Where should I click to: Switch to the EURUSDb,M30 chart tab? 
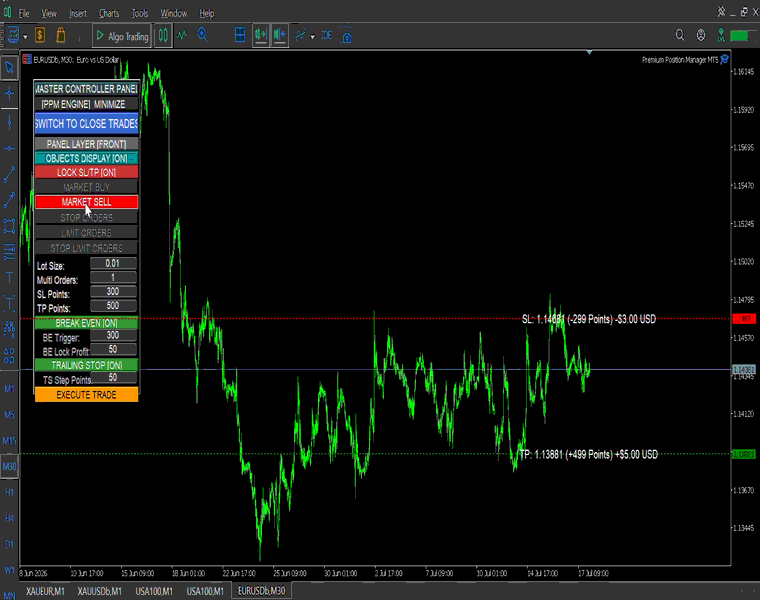(x=261, y=591)
